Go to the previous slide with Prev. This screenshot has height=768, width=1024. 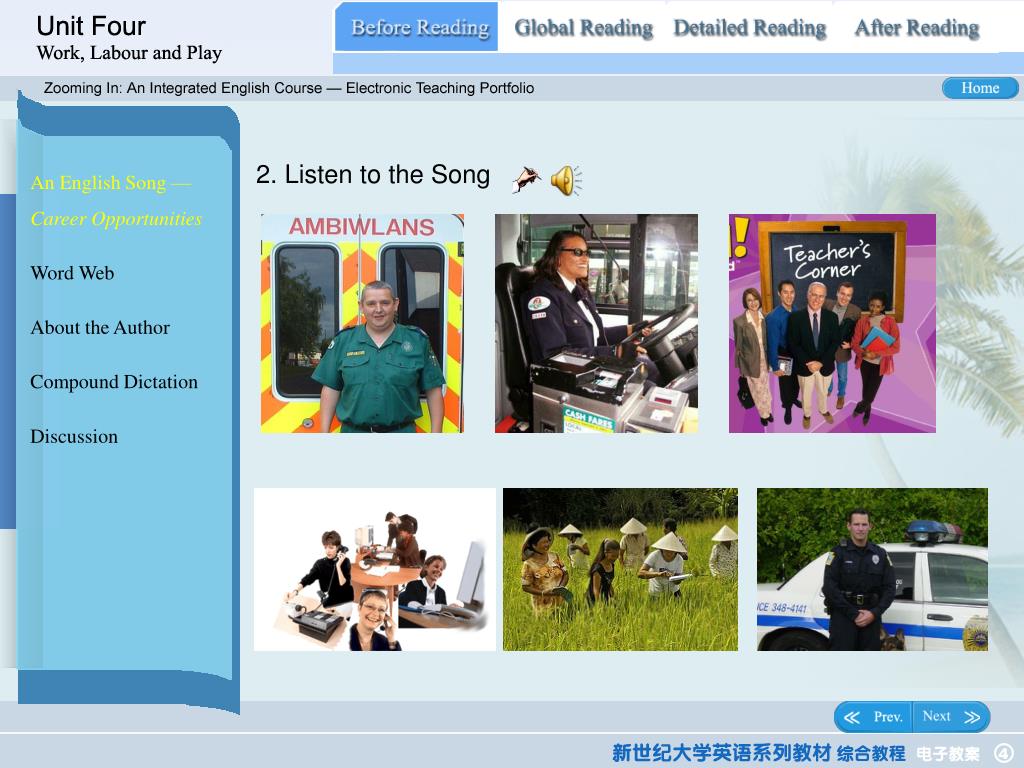(873, 717)
